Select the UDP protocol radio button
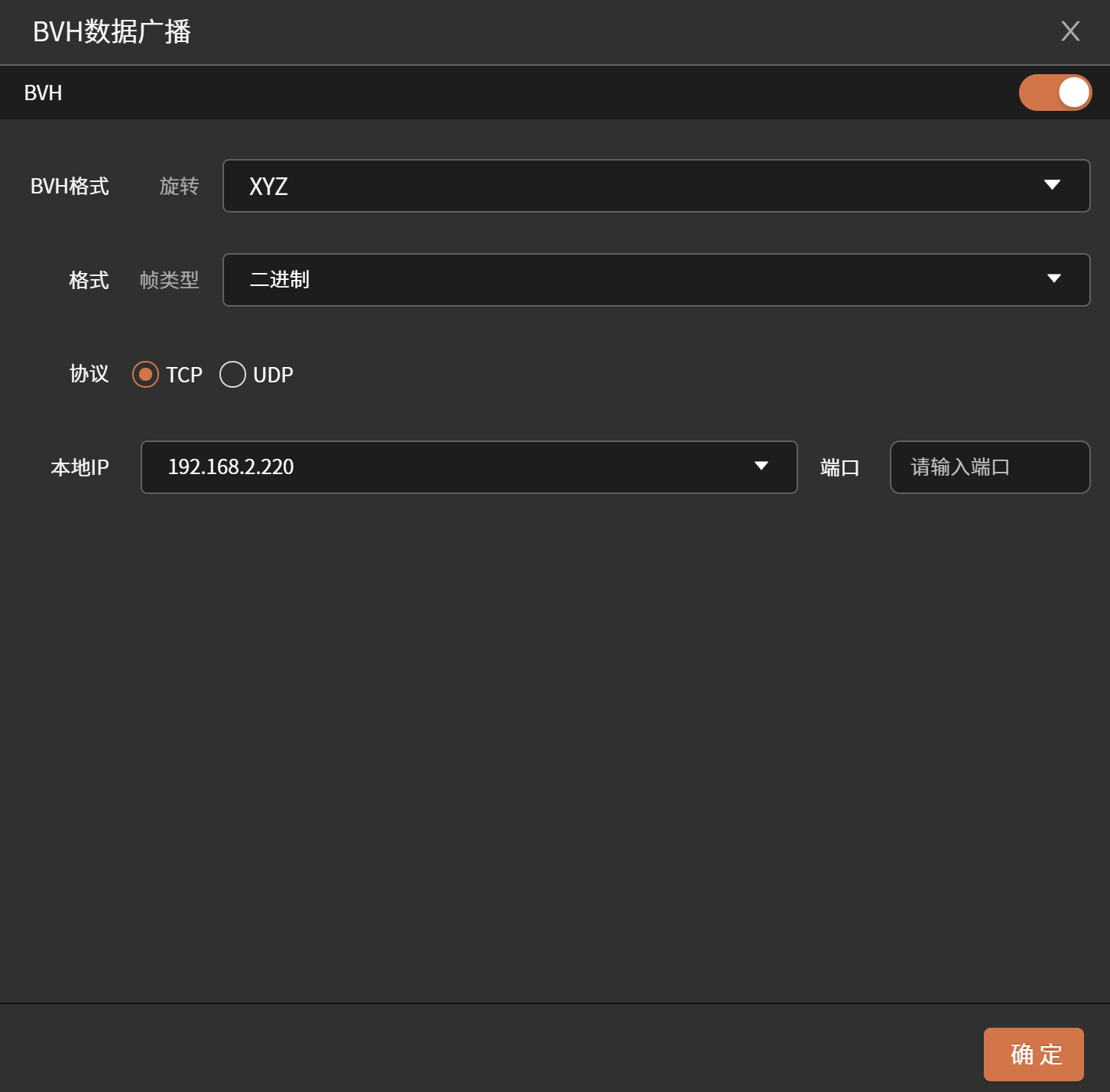This screenshot has height=1092, width=1110. [x=232, y=375]
